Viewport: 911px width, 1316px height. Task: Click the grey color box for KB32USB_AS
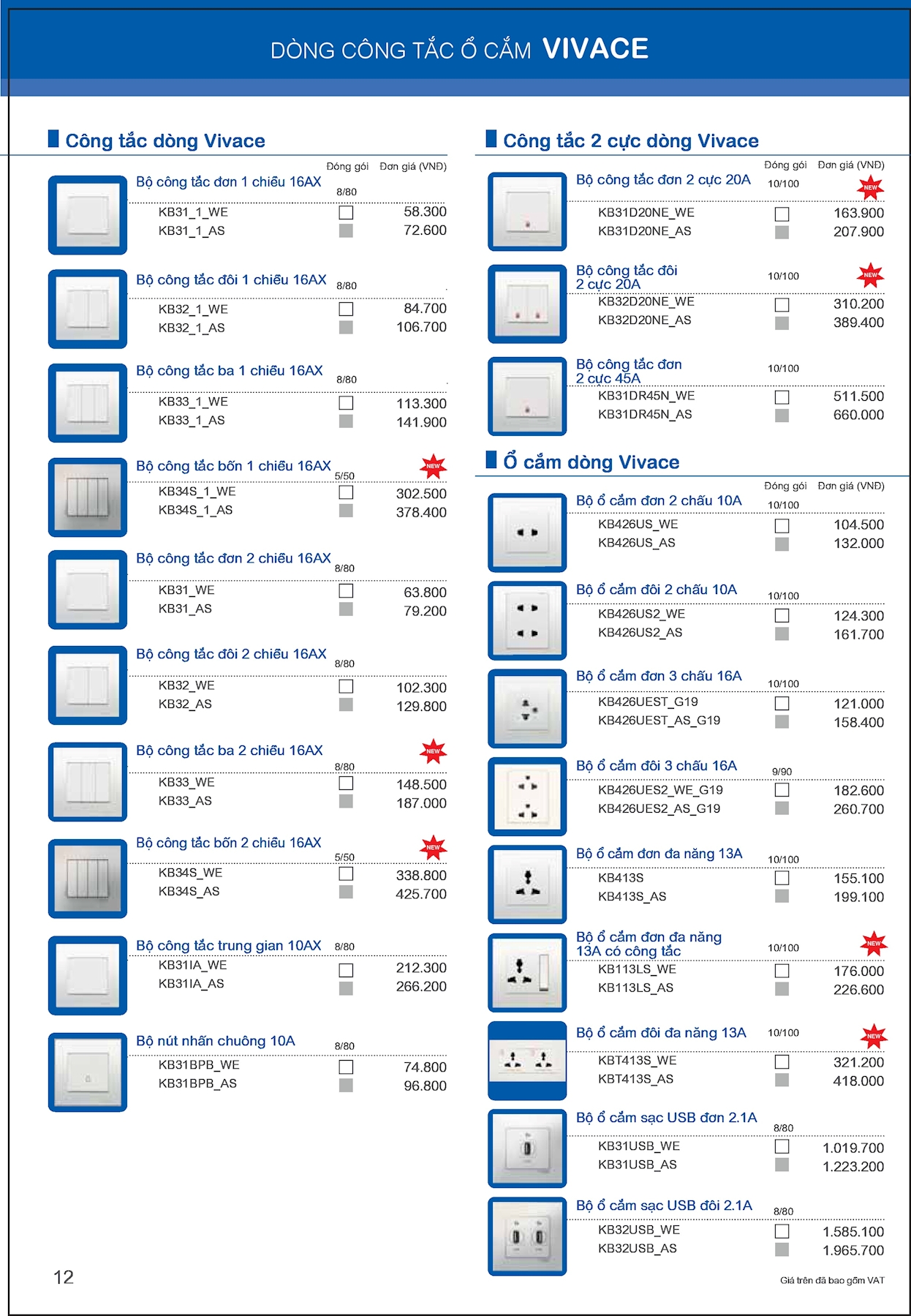[782, 1249]
